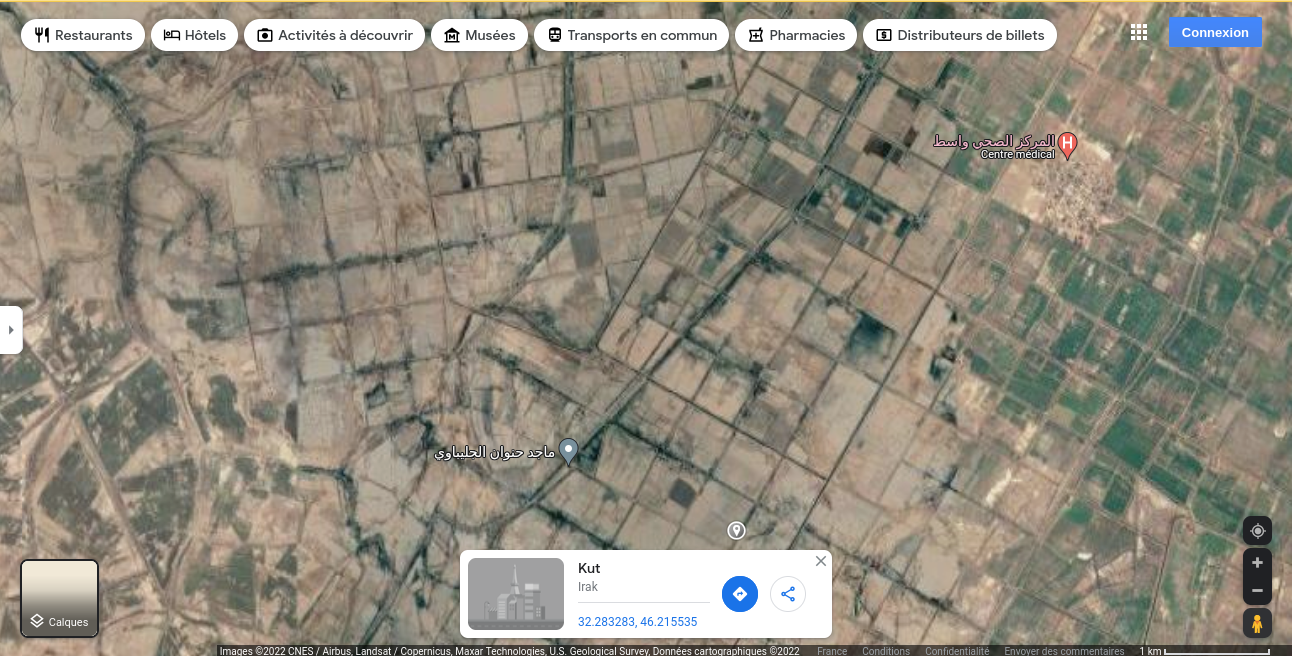Open the Google apps grid icon
1292x656 pixels.
tap(1138, 33)
